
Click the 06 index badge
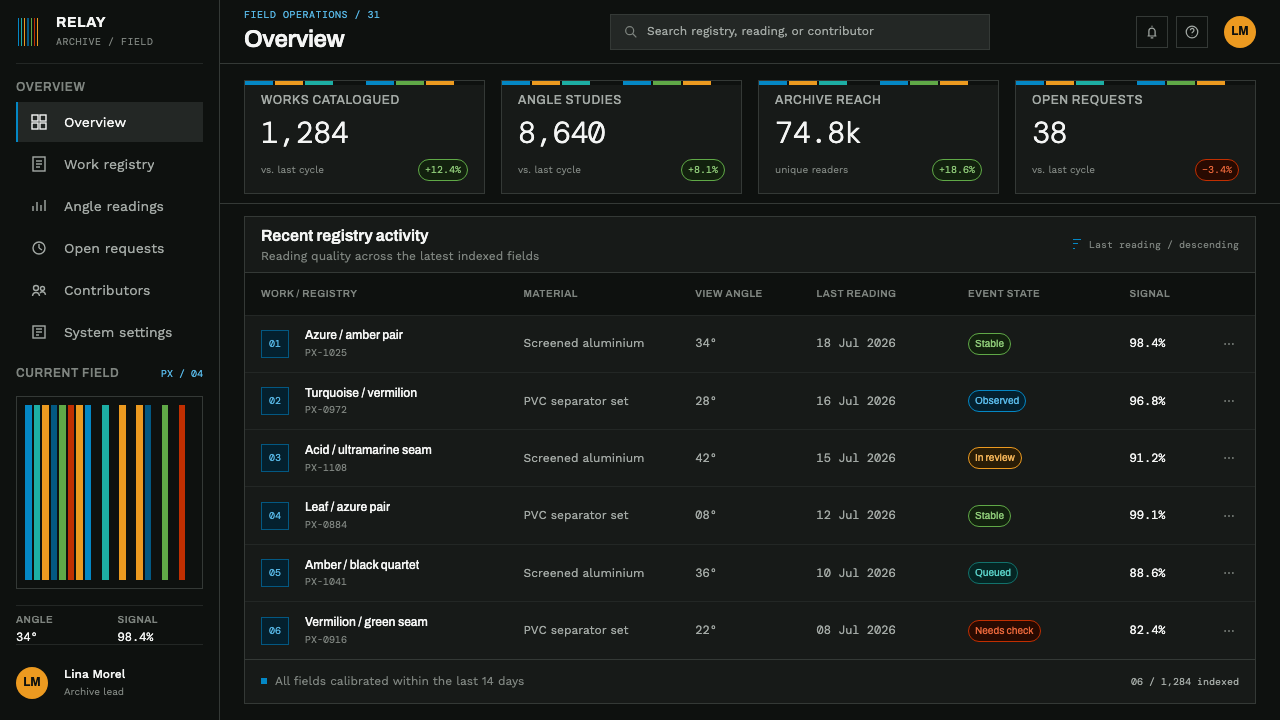pos(275,631)
